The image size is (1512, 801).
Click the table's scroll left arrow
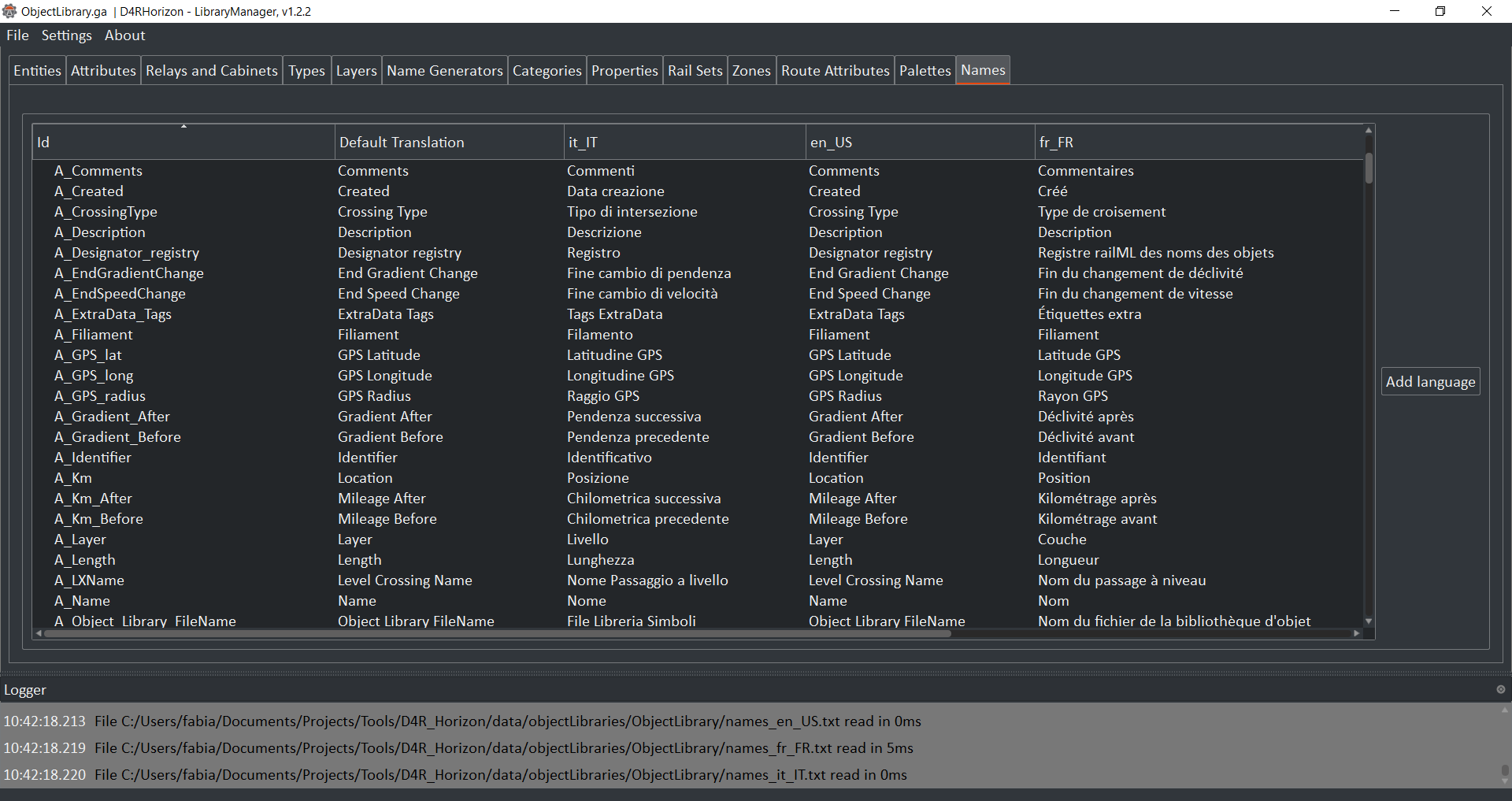click(39, 633)
